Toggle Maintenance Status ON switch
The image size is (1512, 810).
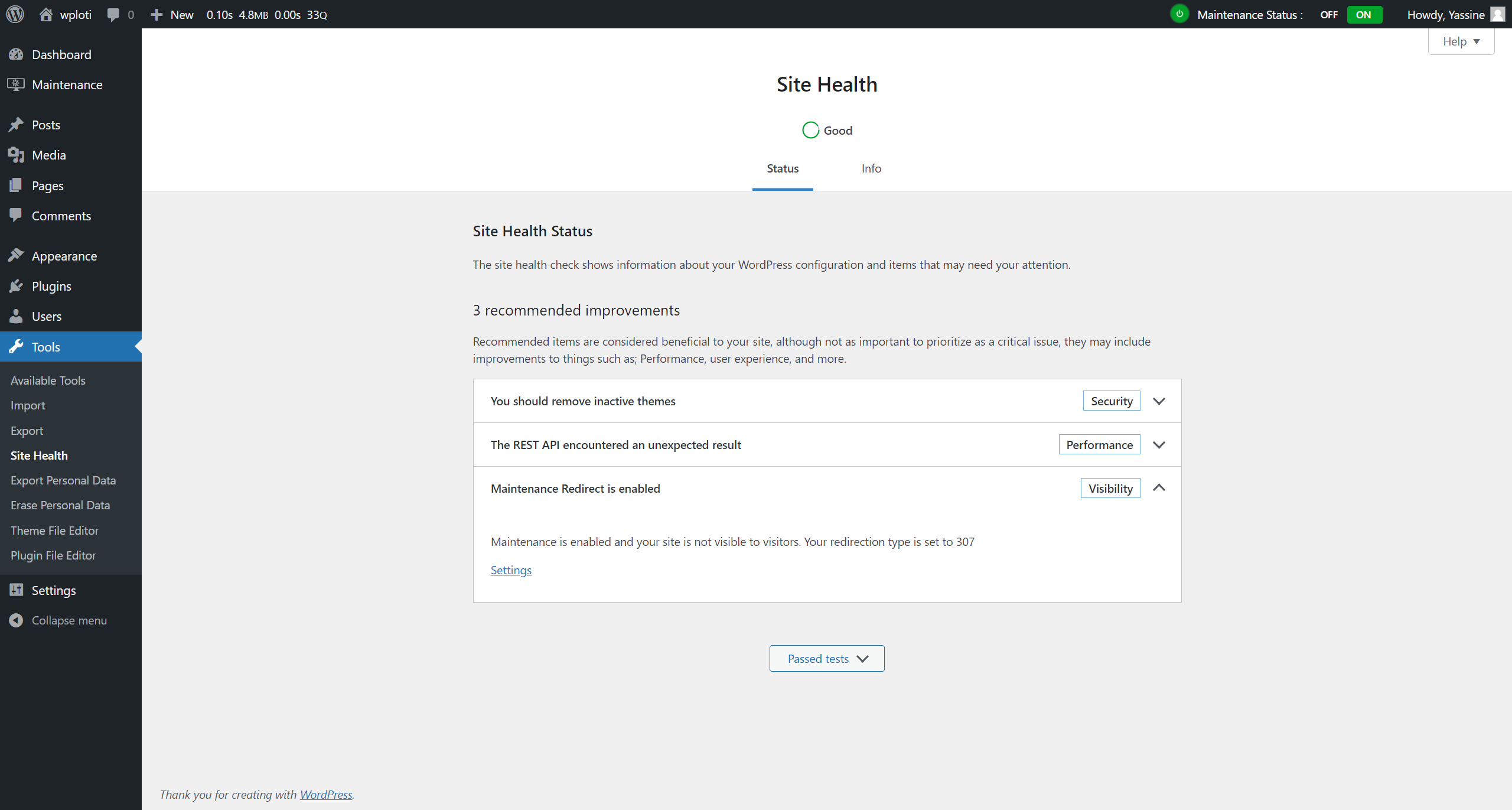click(x=1364, y=14)
